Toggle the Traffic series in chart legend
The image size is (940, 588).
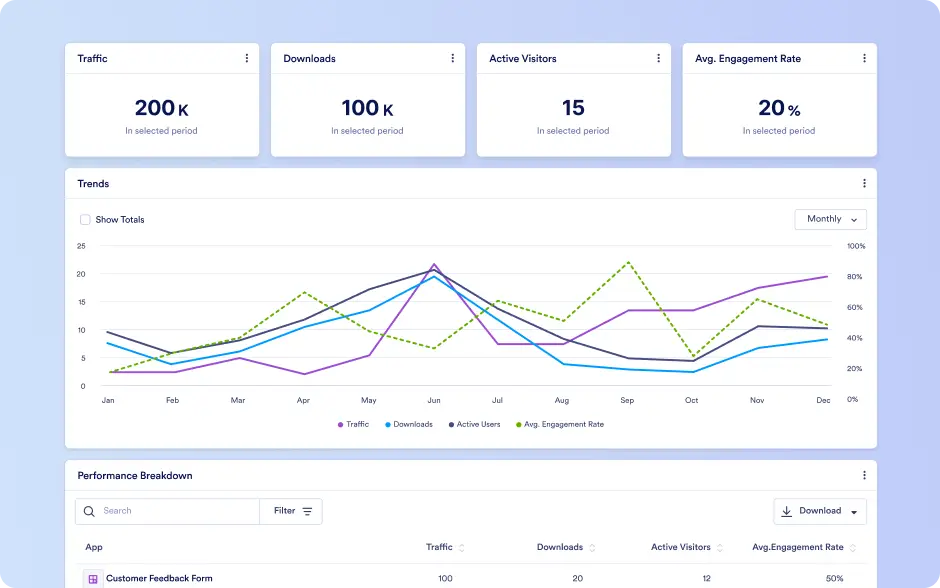click(353, 424)
